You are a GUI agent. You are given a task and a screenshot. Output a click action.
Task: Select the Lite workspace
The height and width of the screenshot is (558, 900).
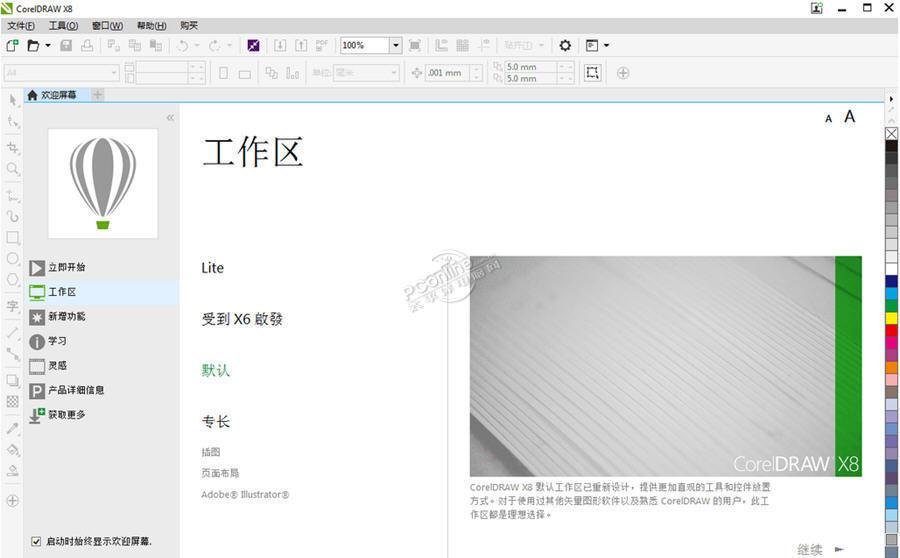(212, 268)
